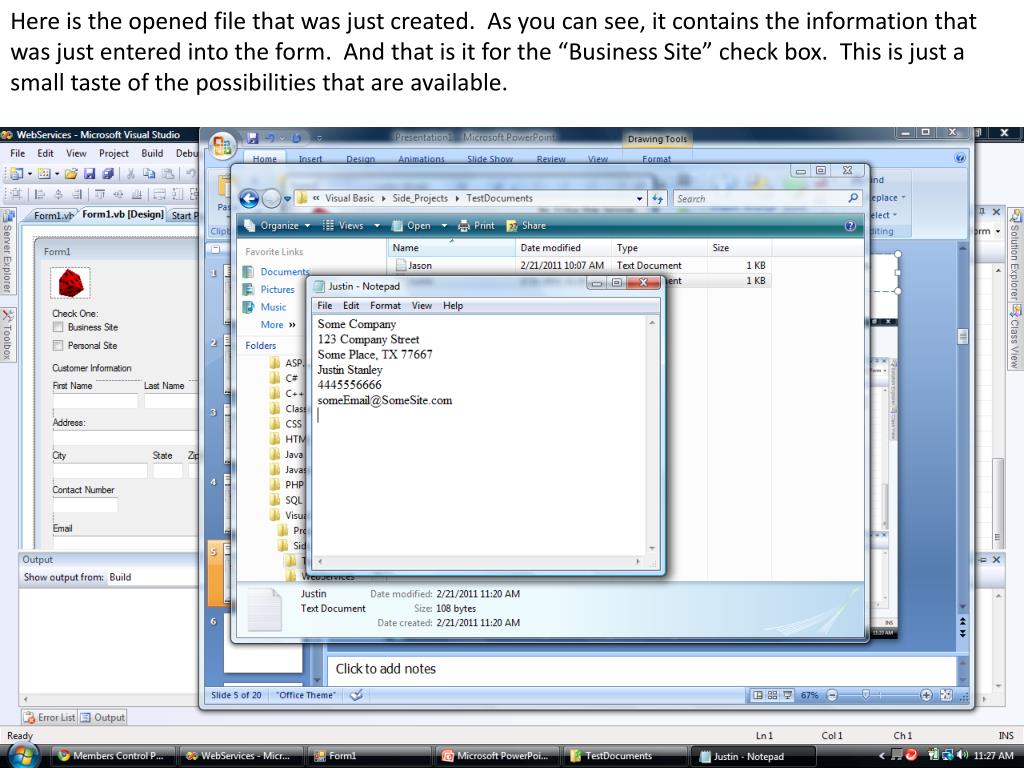Click the Share button in Explorer toolbar
1024x768 pixels.
(x=526, y=226)
